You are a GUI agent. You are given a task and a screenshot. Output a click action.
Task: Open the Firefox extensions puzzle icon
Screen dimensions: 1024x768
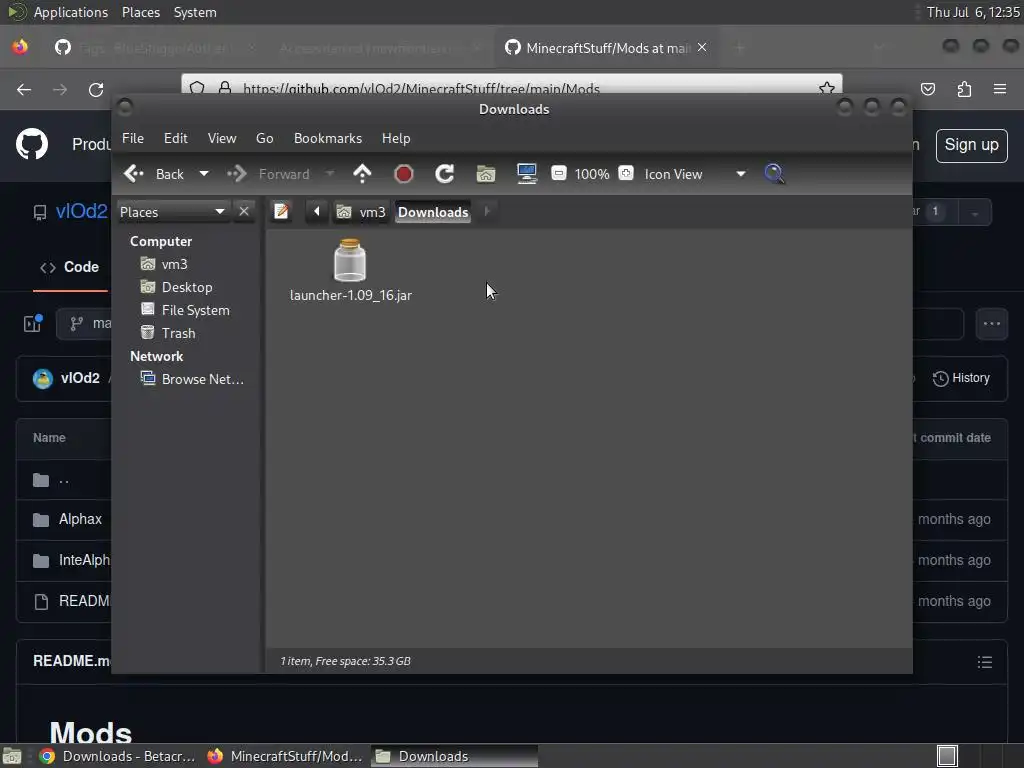coord(964,89)
